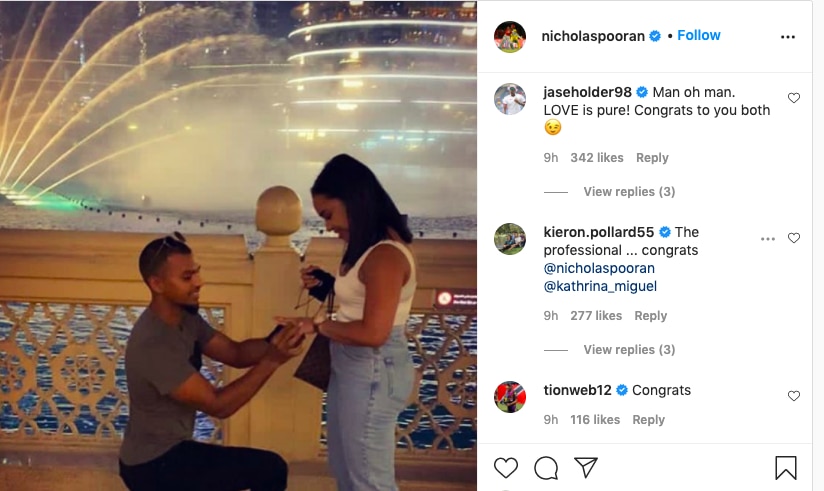Reply to tionweb12's comment
824x491 pixels.
(648, 420)
